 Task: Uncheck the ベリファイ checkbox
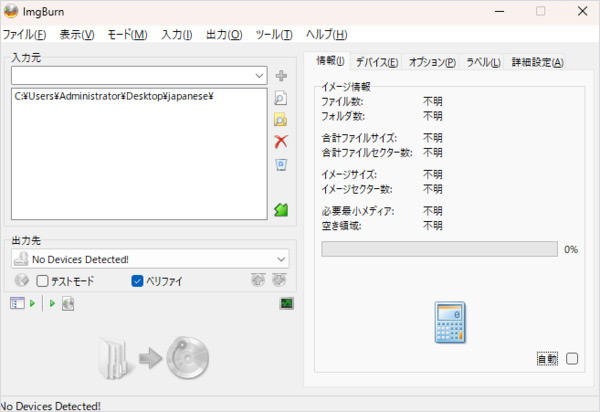click(x=137, y=281)
